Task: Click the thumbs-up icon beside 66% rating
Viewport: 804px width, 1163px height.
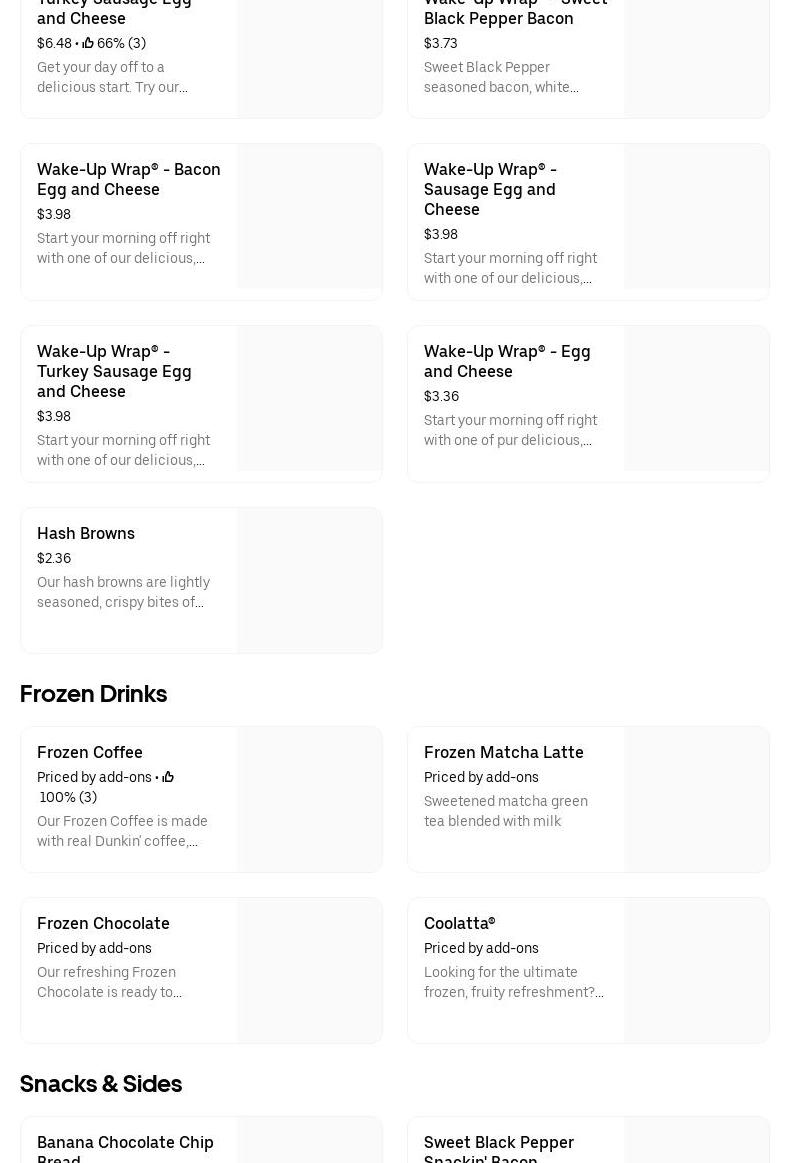Action: pos(88,43)
